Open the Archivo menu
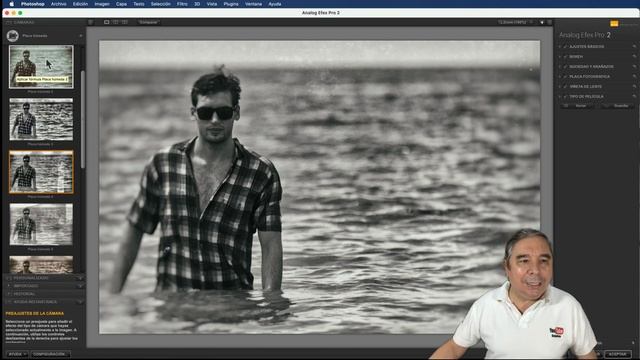Image resolution: width=640 pixels, height=360 pixels. coord(58,4)
